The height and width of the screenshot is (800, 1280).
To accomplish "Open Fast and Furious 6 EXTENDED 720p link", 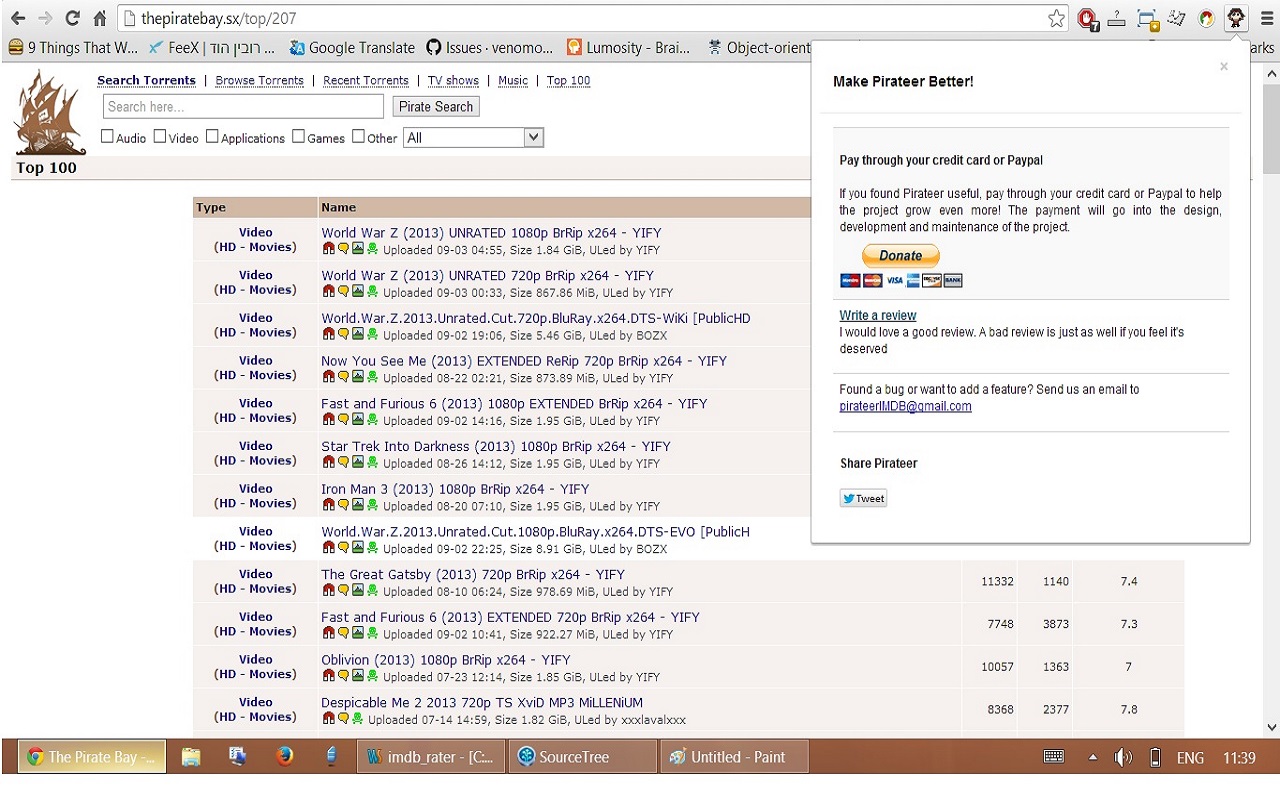I will (x=510, y=617).
